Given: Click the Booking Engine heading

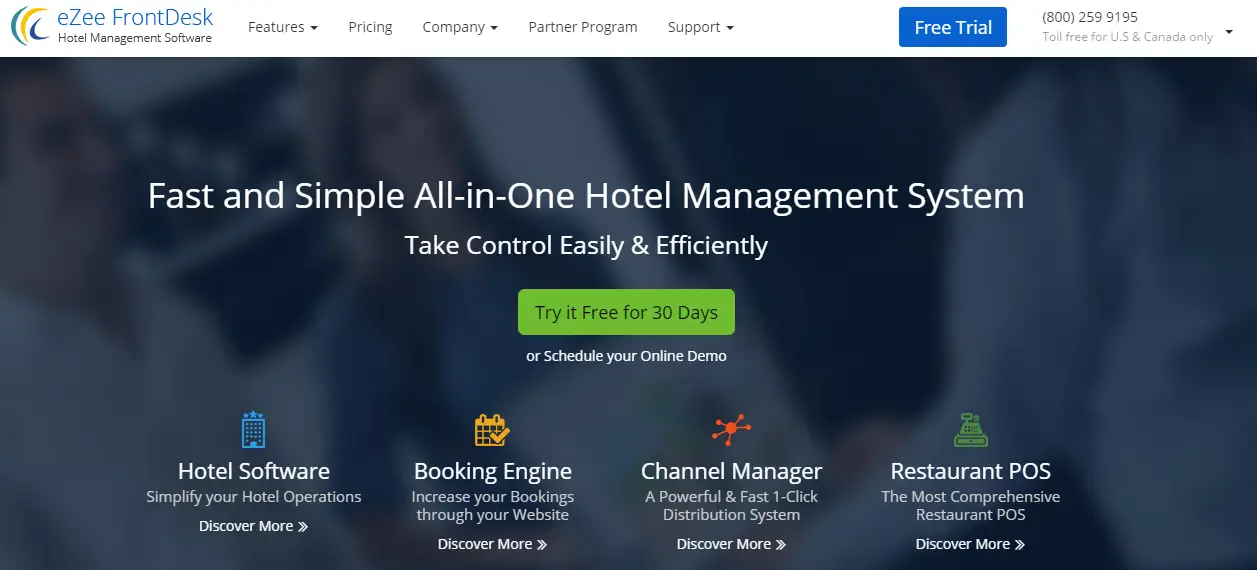Looking at the screenshot, I should coord(493,471).
